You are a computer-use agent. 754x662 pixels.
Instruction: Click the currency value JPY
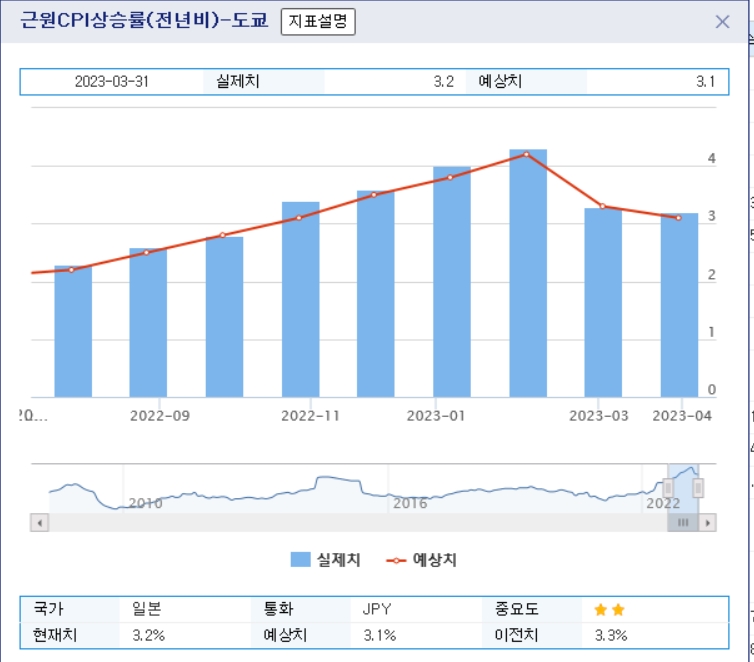click(x=377, y=609)
